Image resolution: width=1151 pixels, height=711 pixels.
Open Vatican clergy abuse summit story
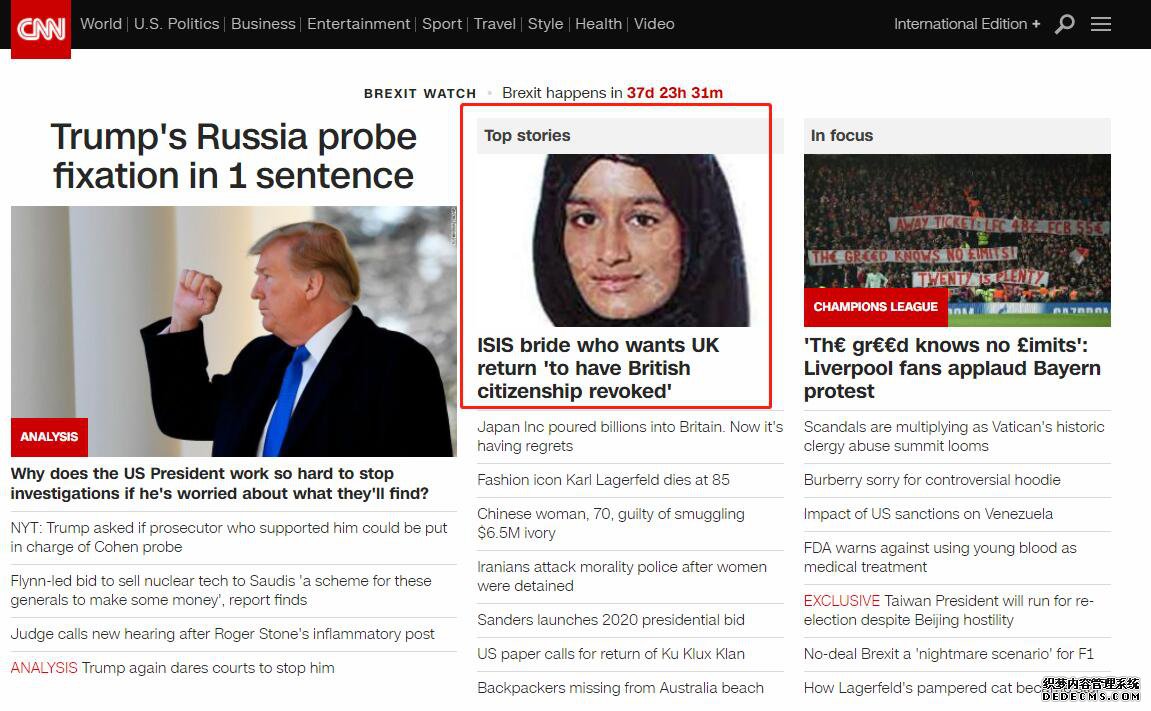(954, 437)
